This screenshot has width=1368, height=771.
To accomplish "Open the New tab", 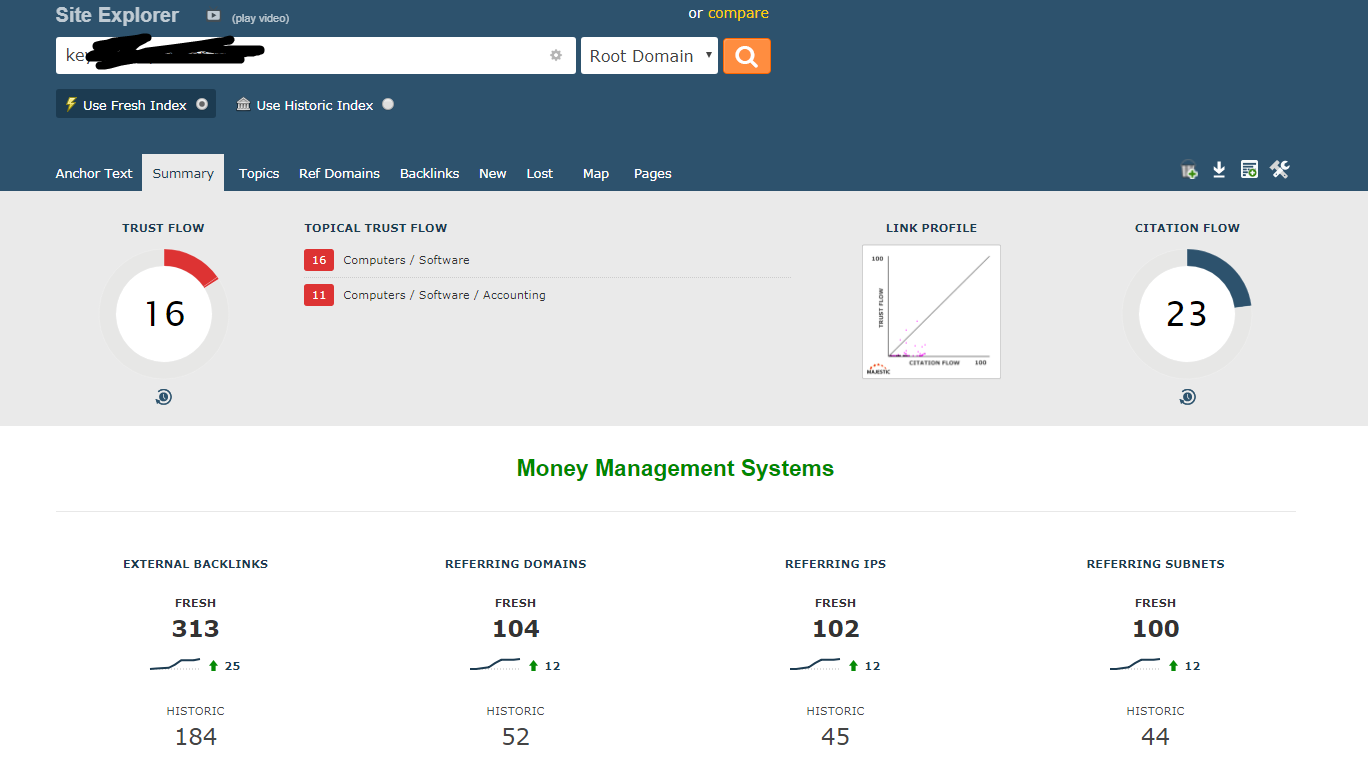I will (493, 173).
